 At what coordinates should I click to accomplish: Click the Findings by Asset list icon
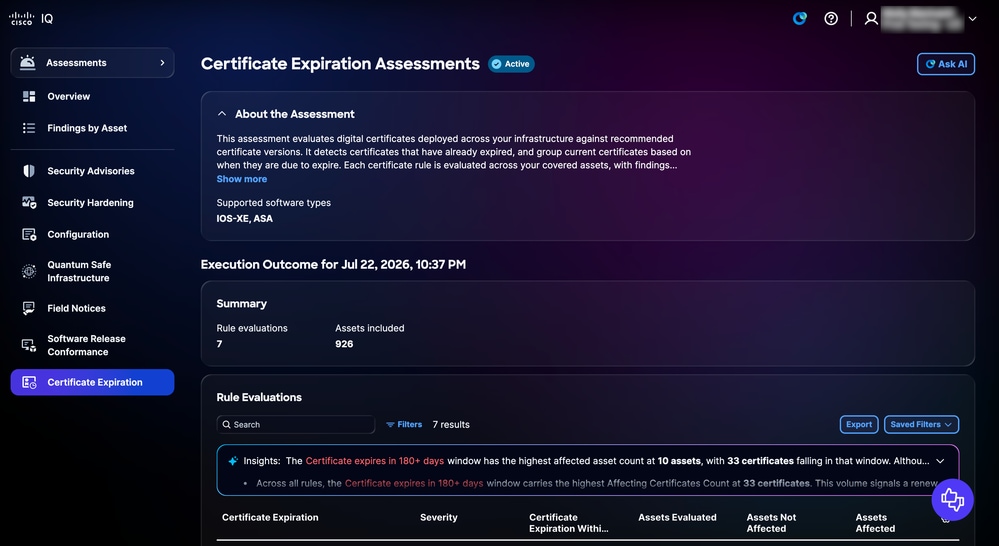coord(29,128)
